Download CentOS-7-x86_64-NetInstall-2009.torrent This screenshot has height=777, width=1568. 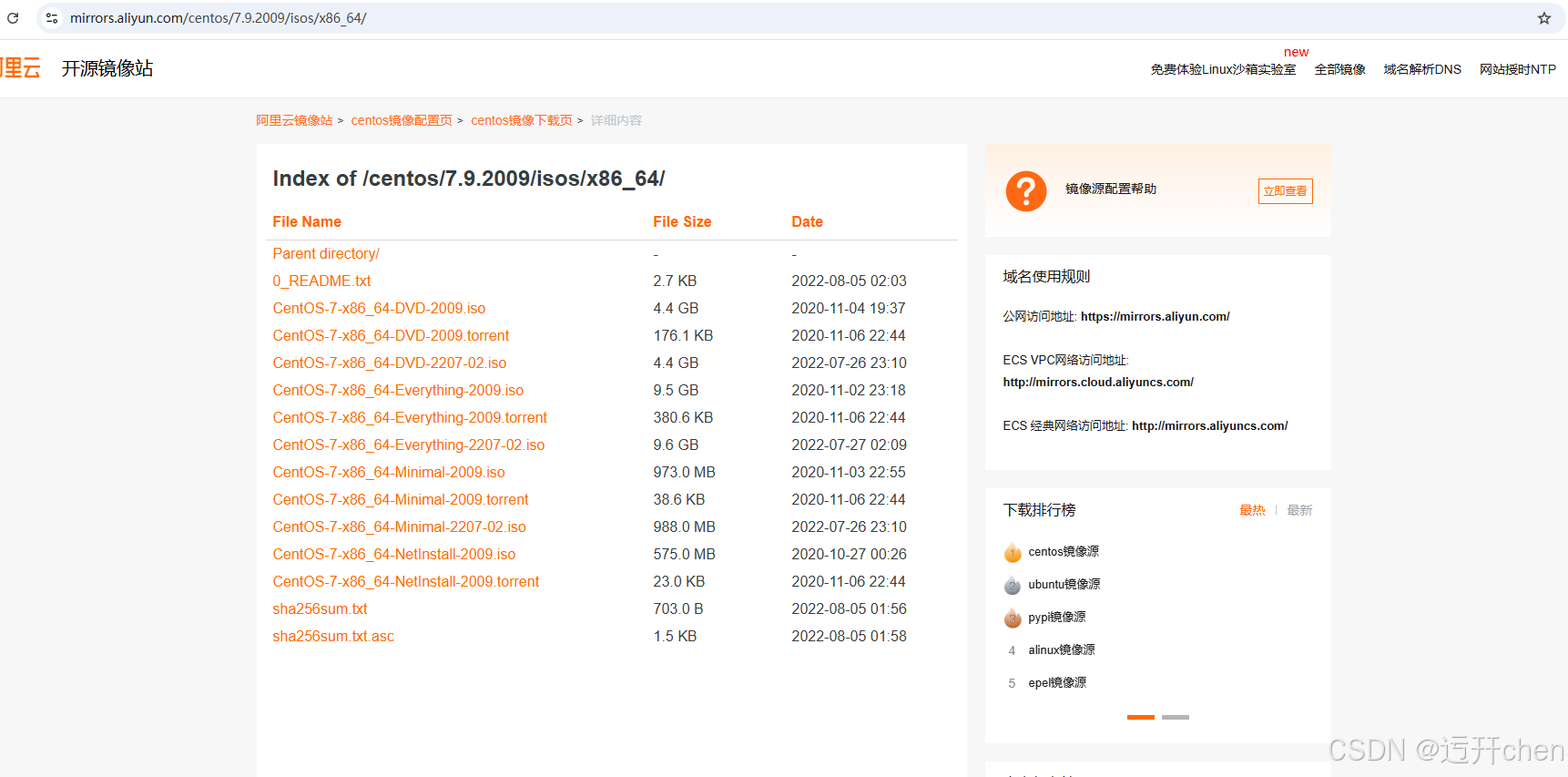click(406, 582)
